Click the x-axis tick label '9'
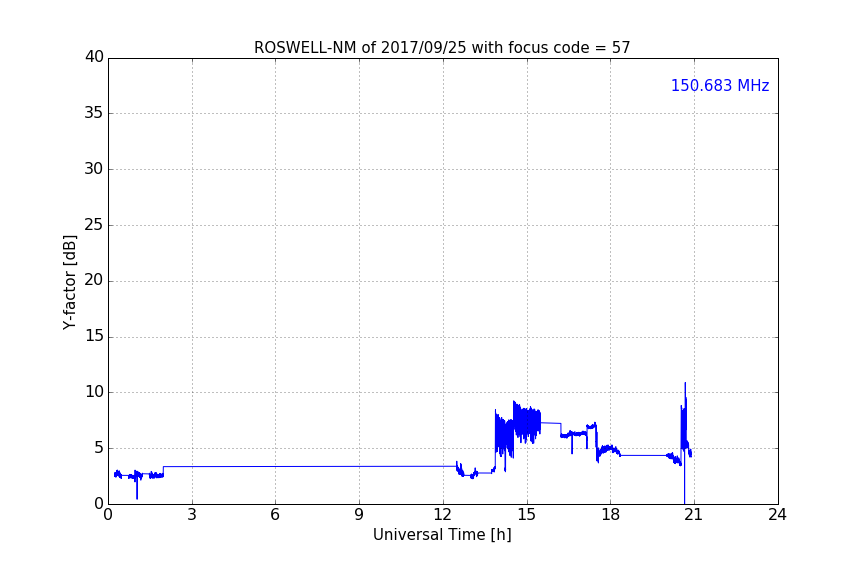Screen dimensions: 864x576 point(359,515)
